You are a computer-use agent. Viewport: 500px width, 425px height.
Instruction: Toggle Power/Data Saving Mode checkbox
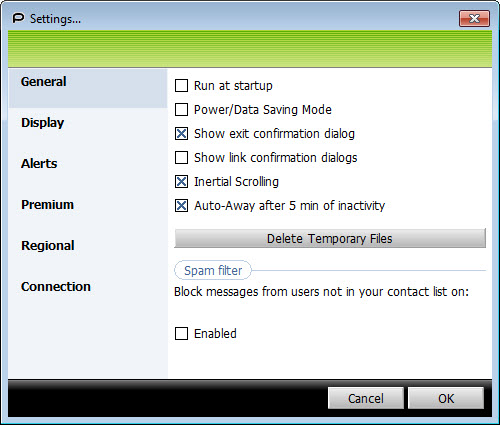pyautogui.click(x=181, y=110)
